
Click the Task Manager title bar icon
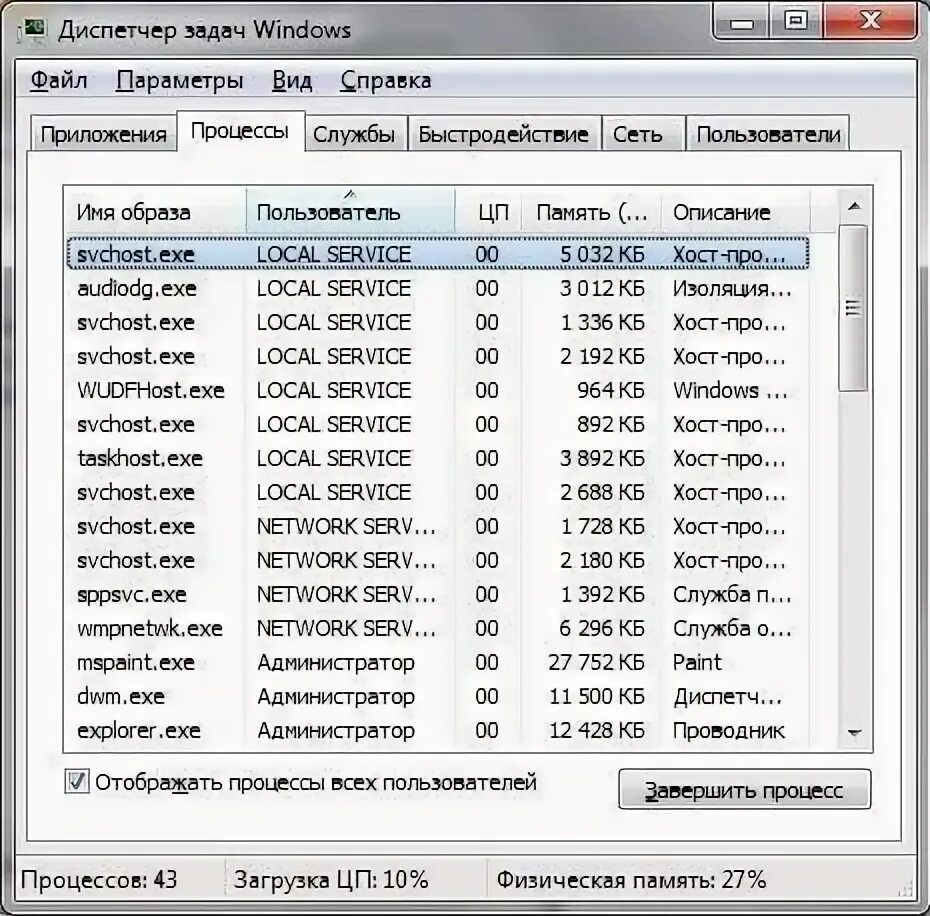[x=33, y=29]
